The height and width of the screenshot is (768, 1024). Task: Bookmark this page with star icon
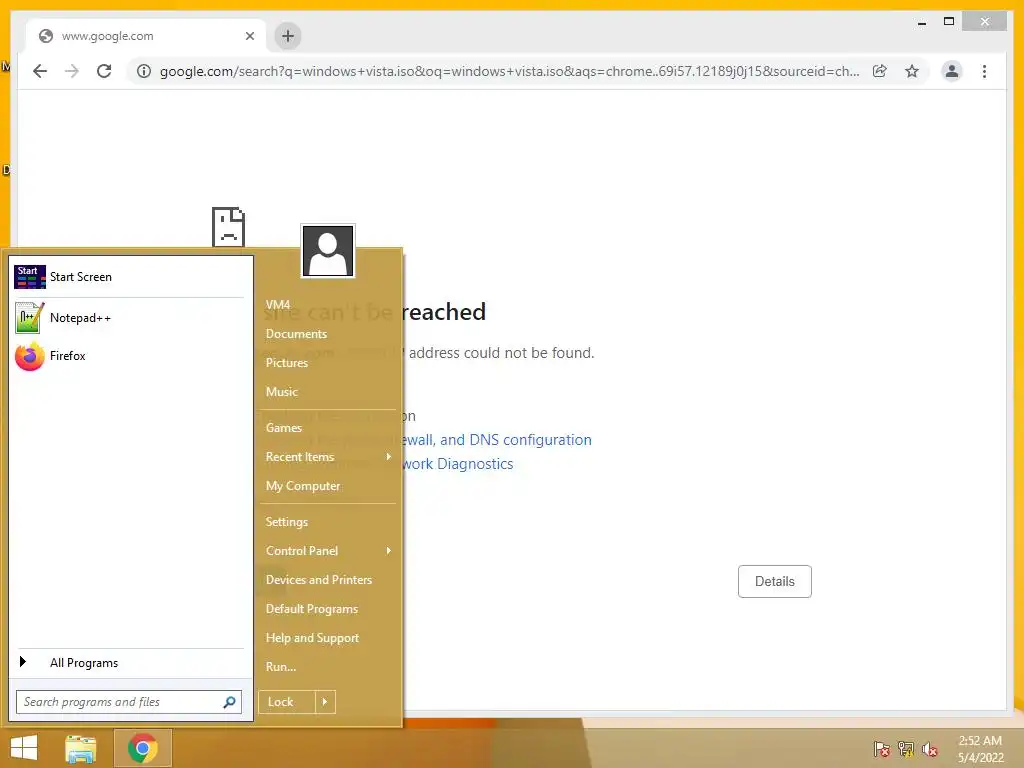pos(912,71)
